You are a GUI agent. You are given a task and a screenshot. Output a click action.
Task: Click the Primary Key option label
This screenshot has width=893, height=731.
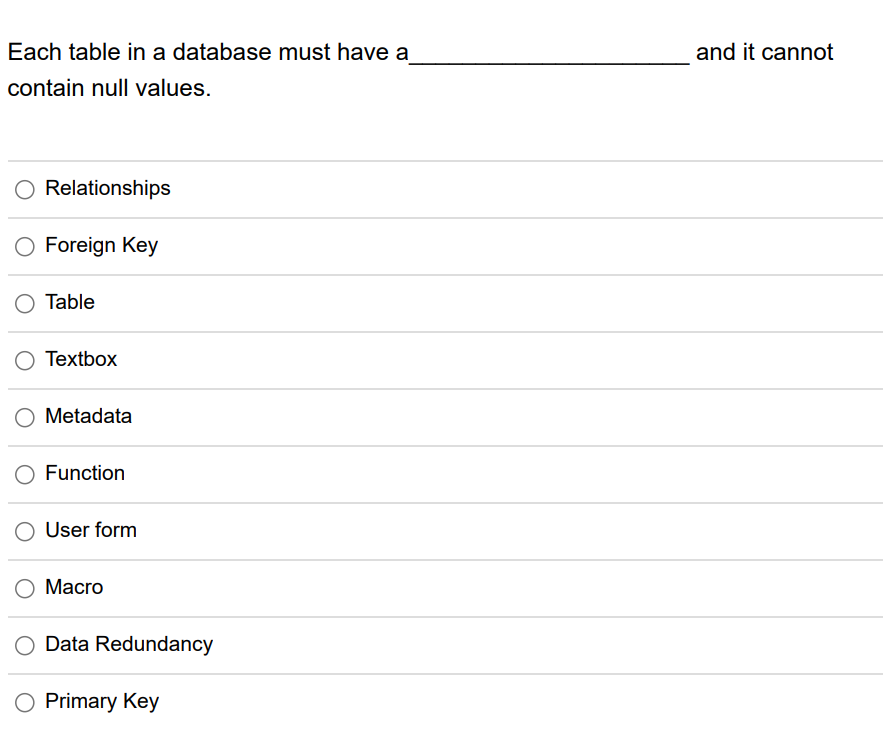click(x=101, y=702)
